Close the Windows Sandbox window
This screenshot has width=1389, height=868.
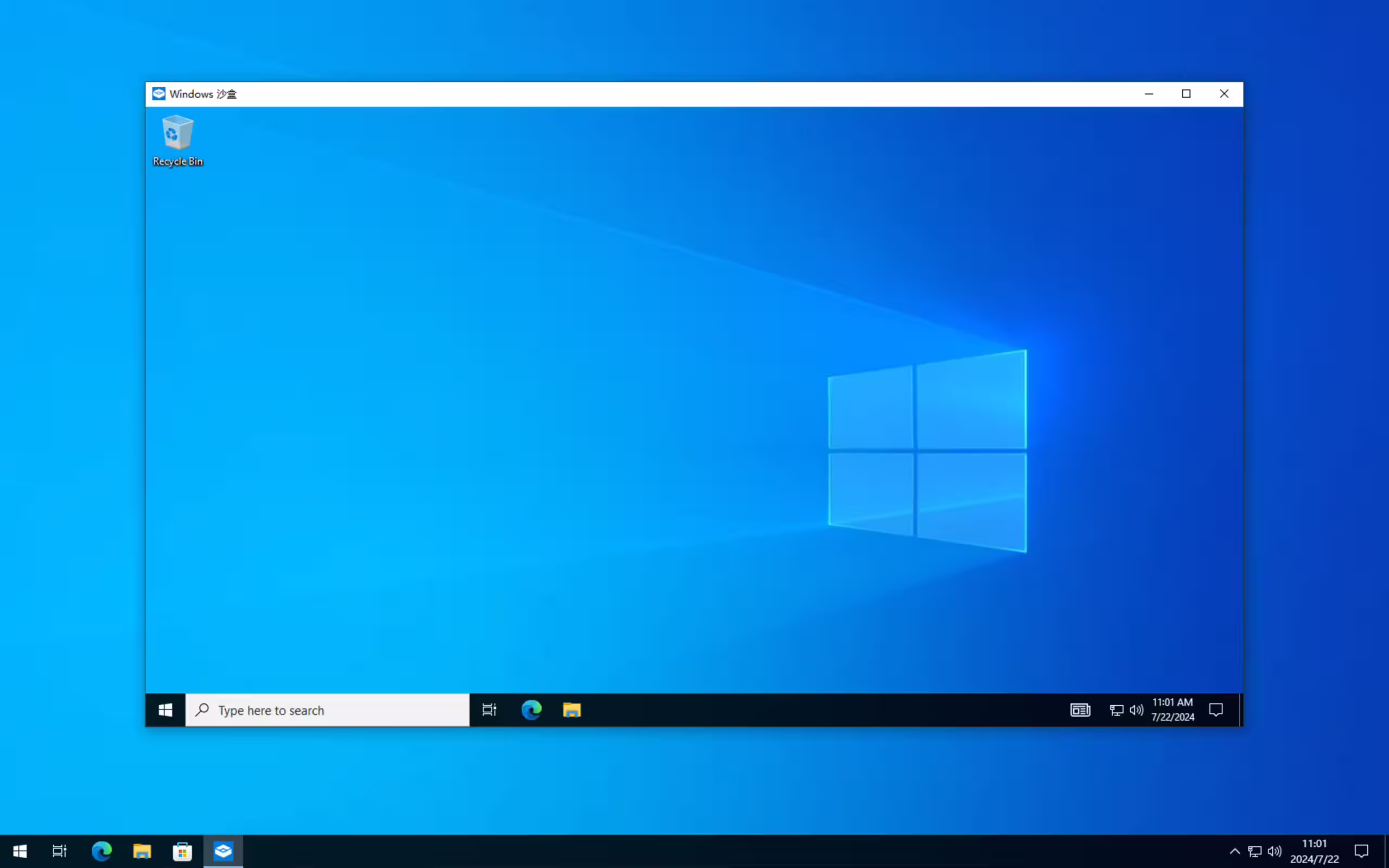click(1224, 93)
